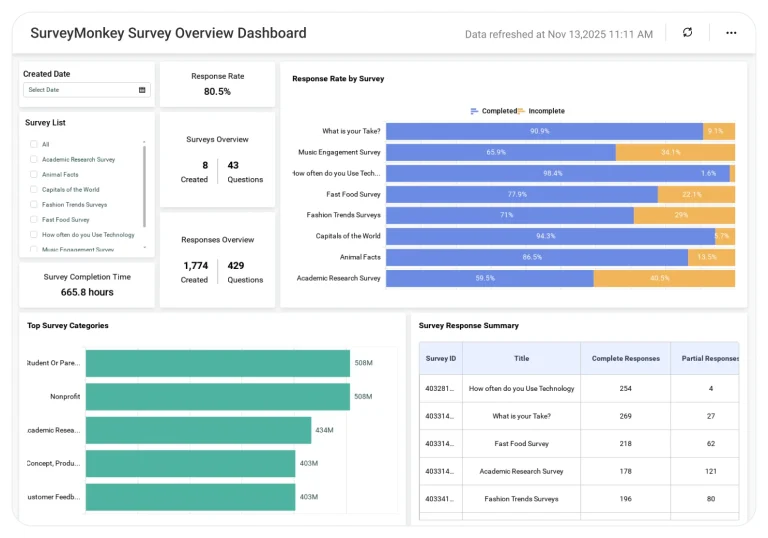768x538 pixels.
Task: Click the orange 13.5% Animal Facts bar
Action: [x=711, y=257]
